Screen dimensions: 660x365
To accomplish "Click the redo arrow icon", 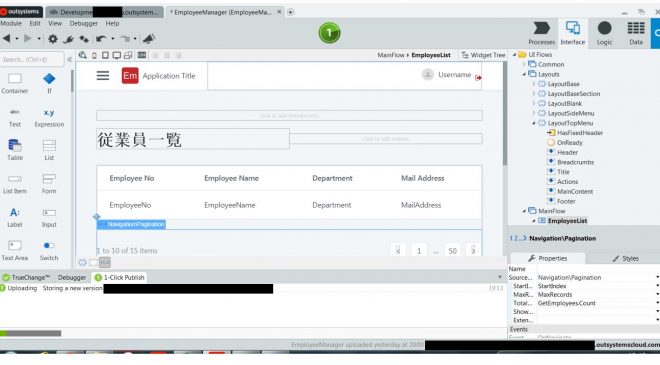I will pos(125,39).
